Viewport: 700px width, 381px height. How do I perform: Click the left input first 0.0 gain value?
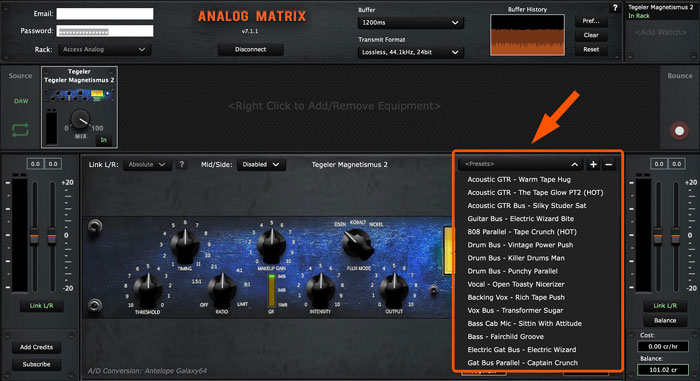(35, 164)
